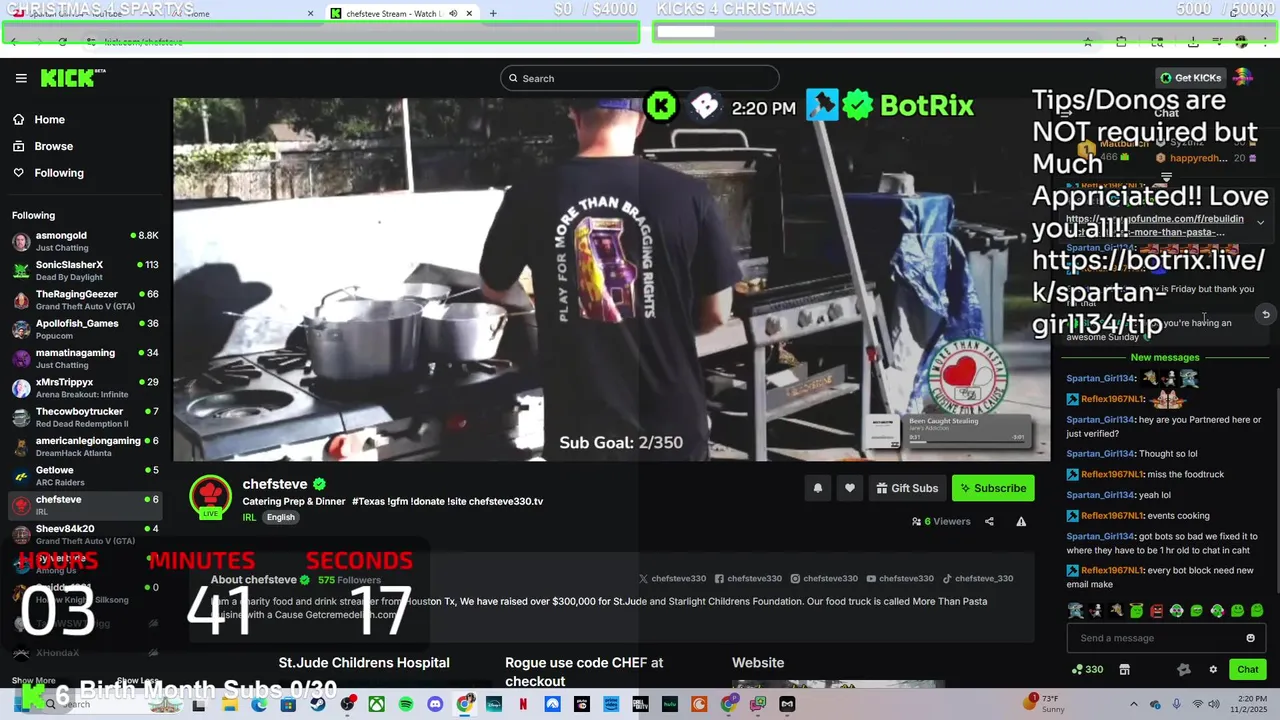Viewport: 1280px width, 720px height.
Task: Open Thecowboytrucker channel
Action: pos(85,417)
